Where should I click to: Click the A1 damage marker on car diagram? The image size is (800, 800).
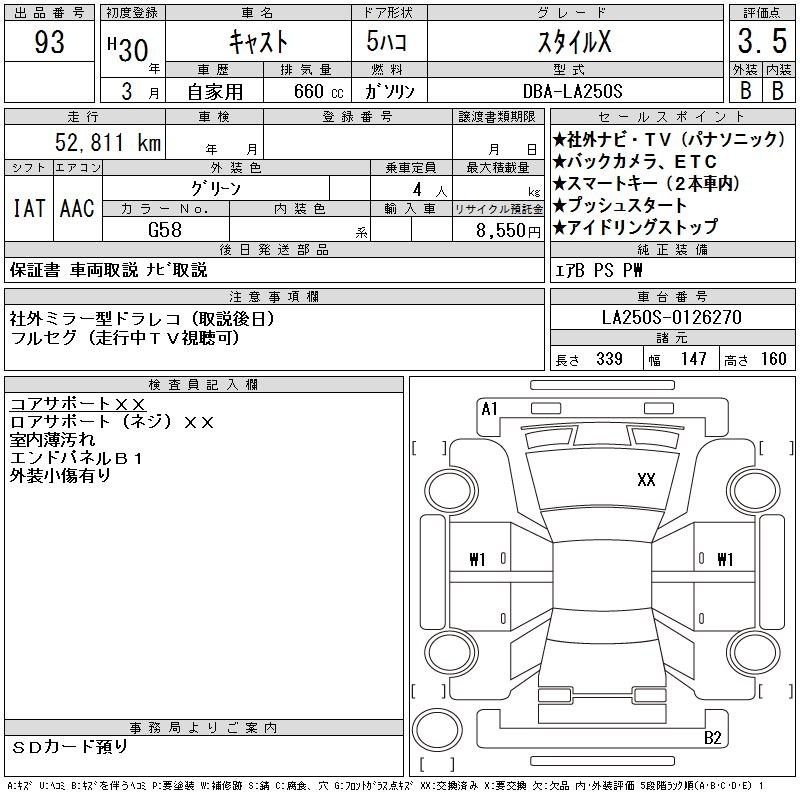click(x=489, y=408)
